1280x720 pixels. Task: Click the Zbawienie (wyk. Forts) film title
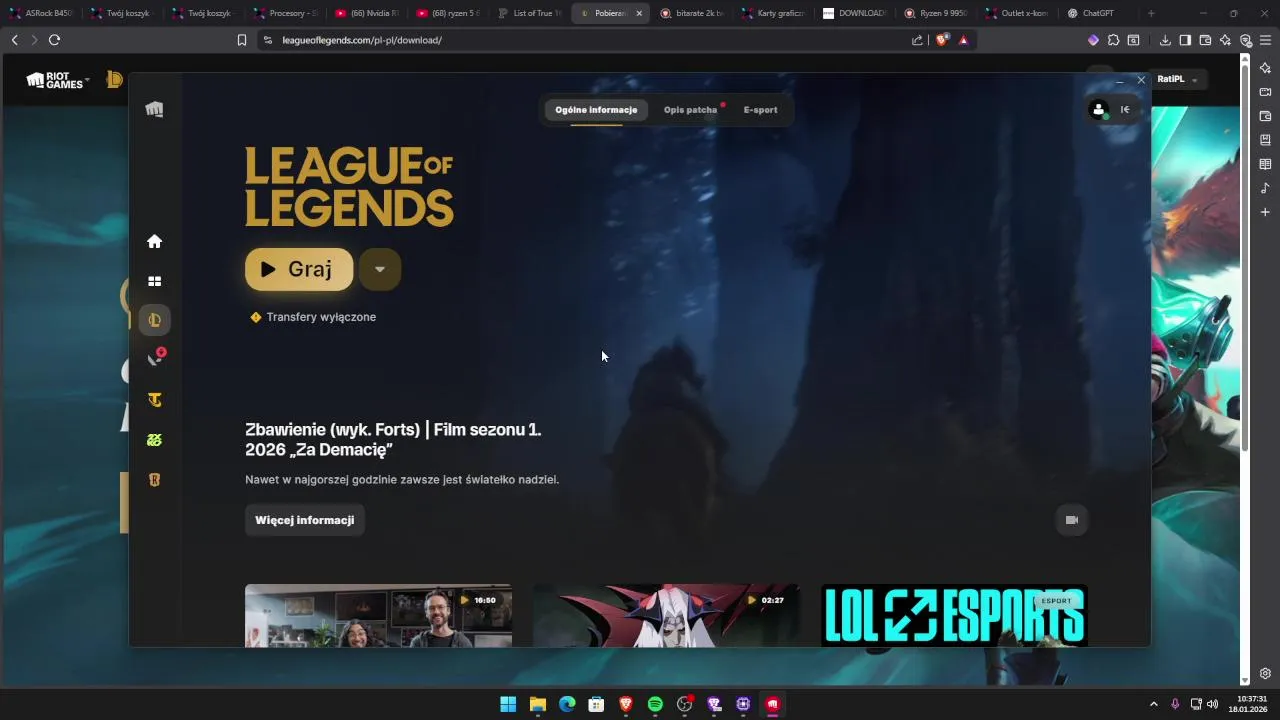(x=393, y=440)
